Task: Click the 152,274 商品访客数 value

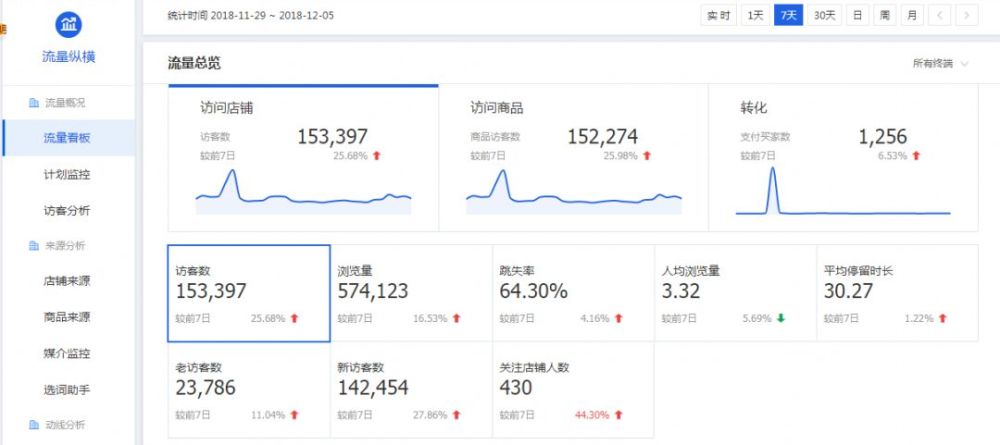Action: coord(602,136)
